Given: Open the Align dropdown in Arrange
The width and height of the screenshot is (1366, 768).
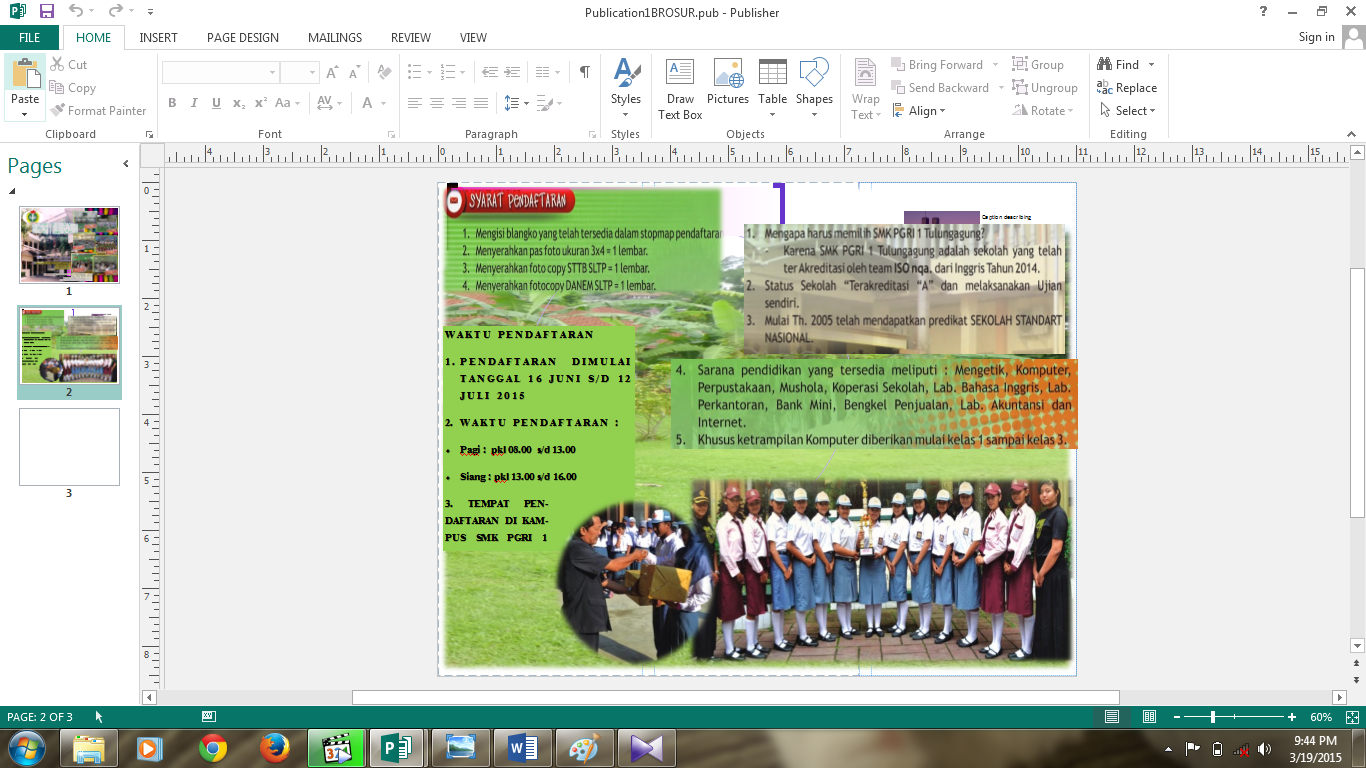Looking at the screenshot, I should (918, 111).
